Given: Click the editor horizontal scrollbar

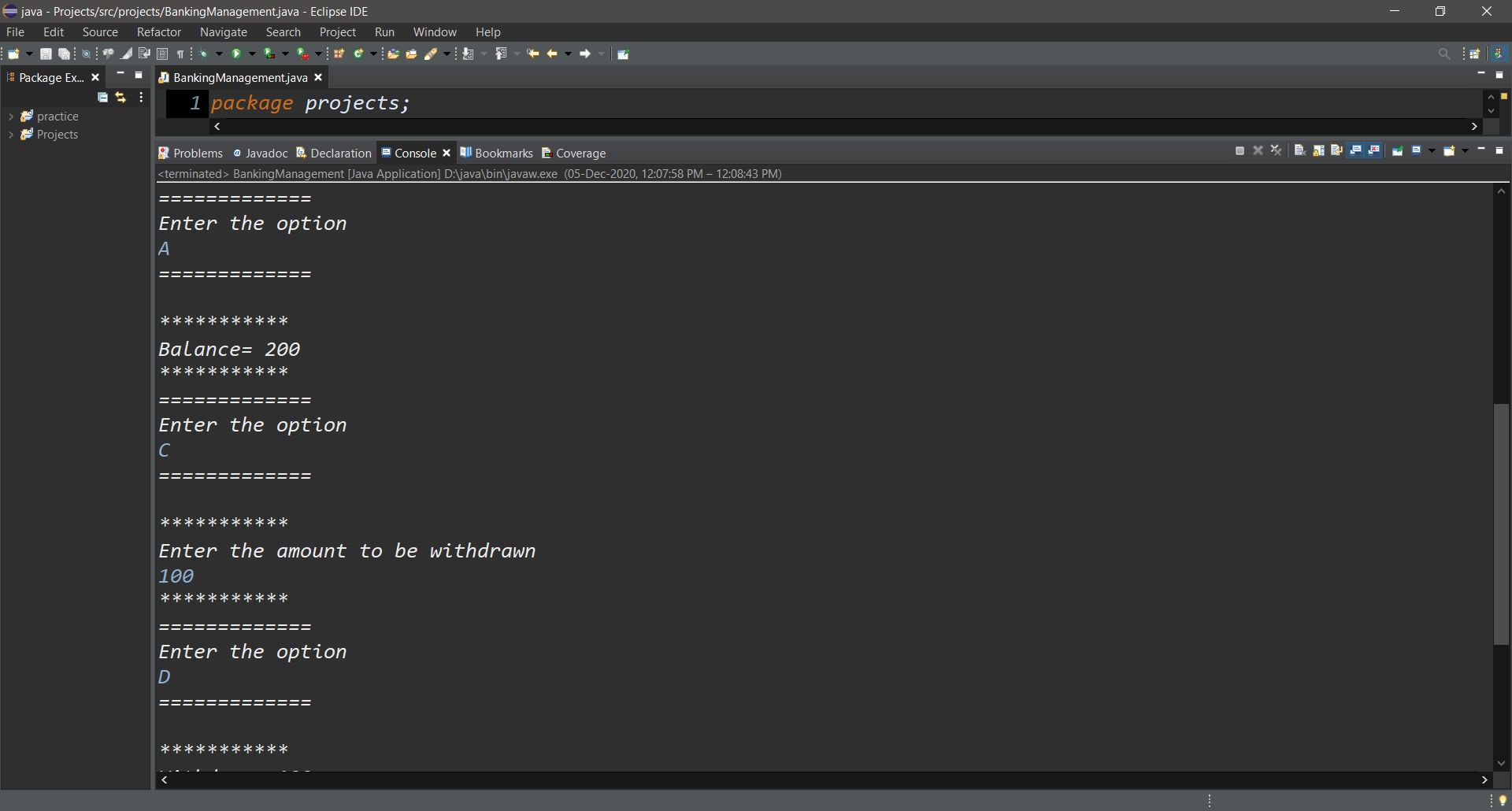Looking at the screenshot, I should (x=846, y=126).
